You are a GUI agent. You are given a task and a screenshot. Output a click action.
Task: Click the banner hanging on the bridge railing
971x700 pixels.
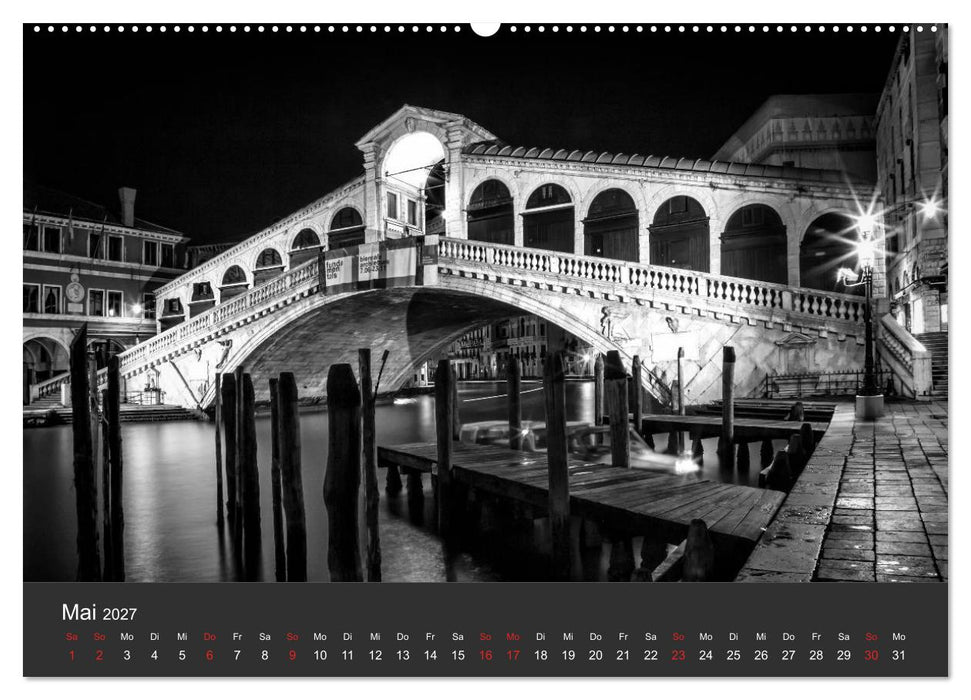pyautogui.click(x=379, y=265)
